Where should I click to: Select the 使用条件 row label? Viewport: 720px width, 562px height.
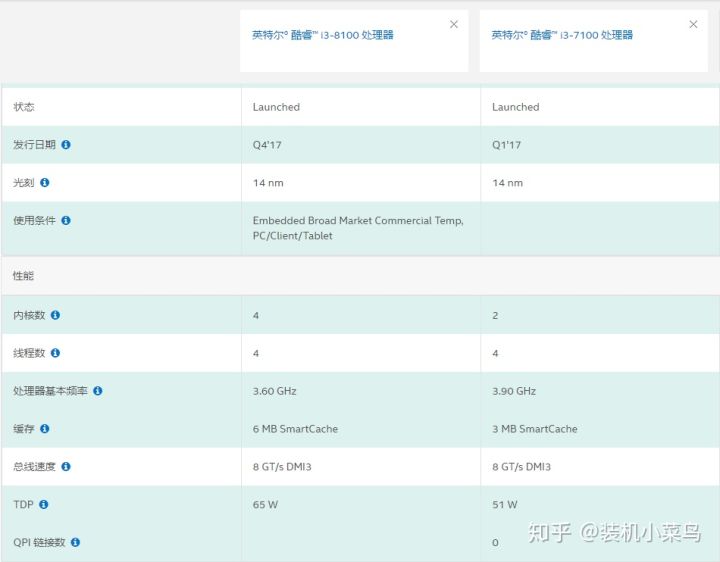point(34,220)
